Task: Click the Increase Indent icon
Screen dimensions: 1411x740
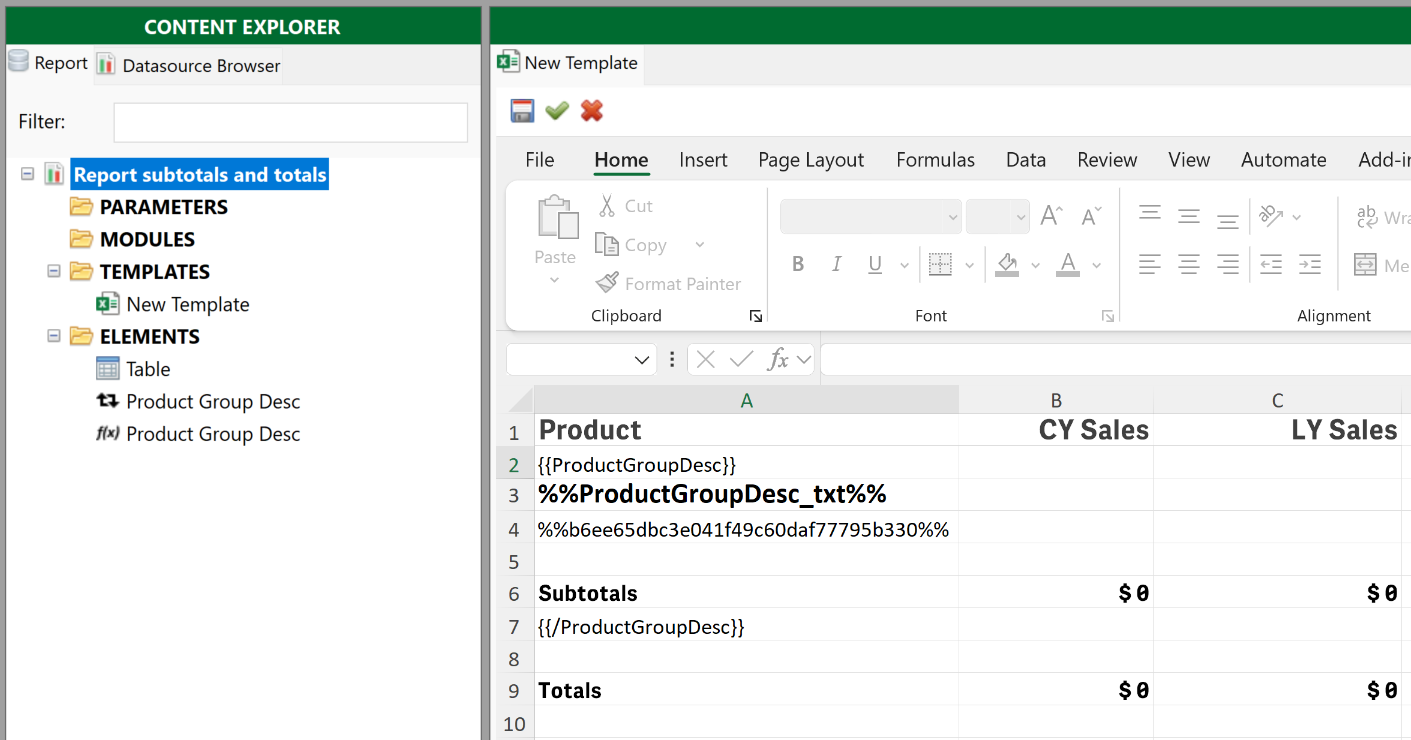Action: (1309, 265)
